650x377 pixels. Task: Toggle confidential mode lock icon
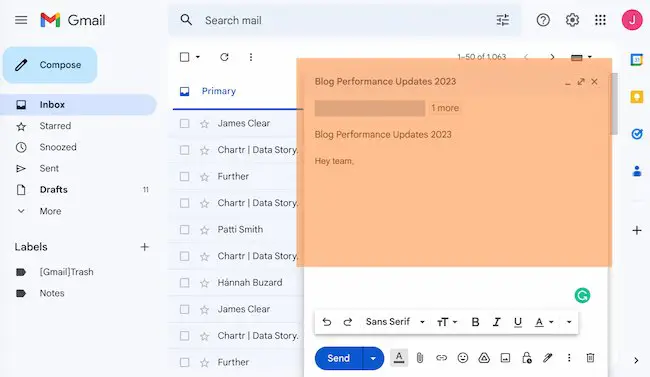[x=526, y=358]
